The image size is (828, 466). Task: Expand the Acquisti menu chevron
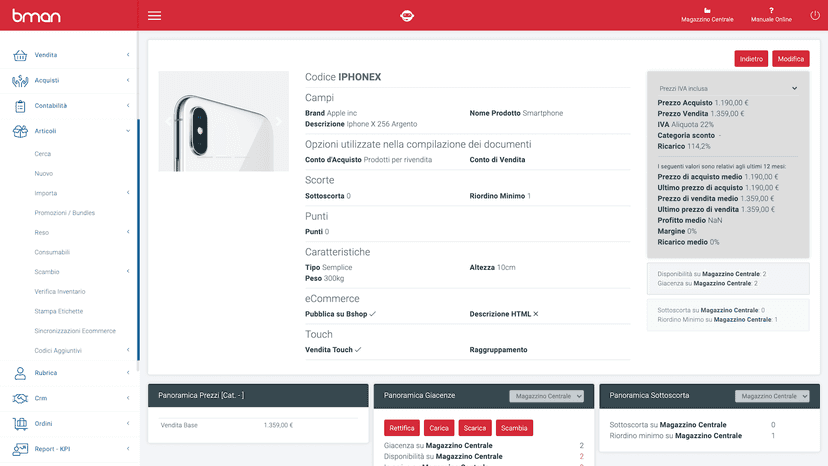click(128, 80)
